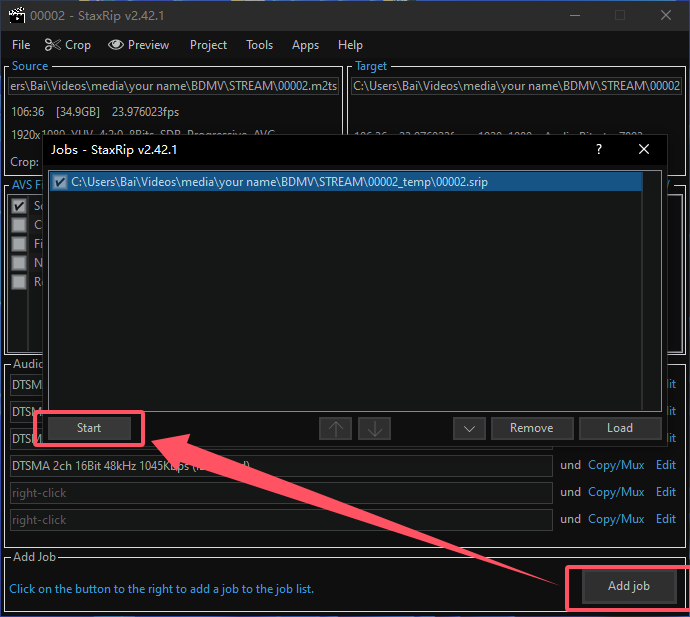Move the selected job down with the arrow
This screenshot has height=617, width=690.
[374, 428]
